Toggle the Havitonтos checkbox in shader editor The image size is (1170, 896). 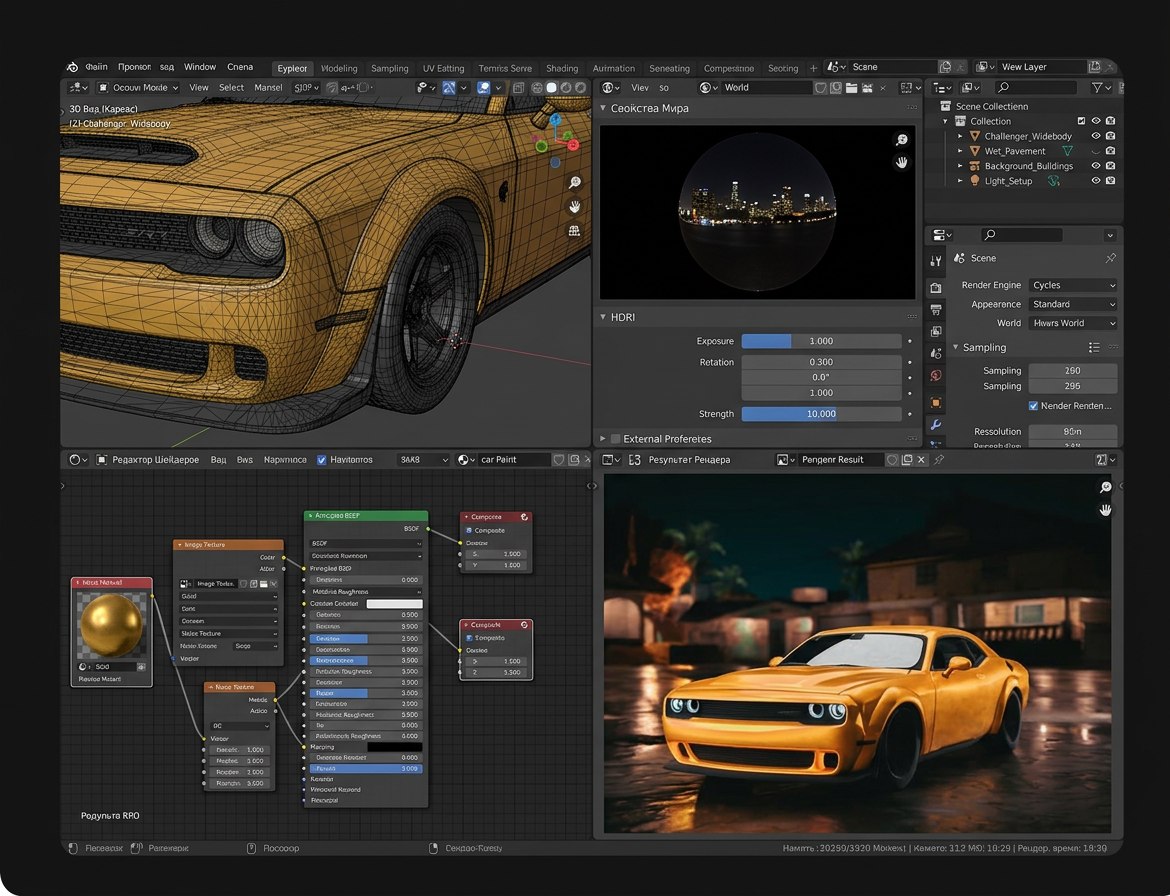coord(322,460)
